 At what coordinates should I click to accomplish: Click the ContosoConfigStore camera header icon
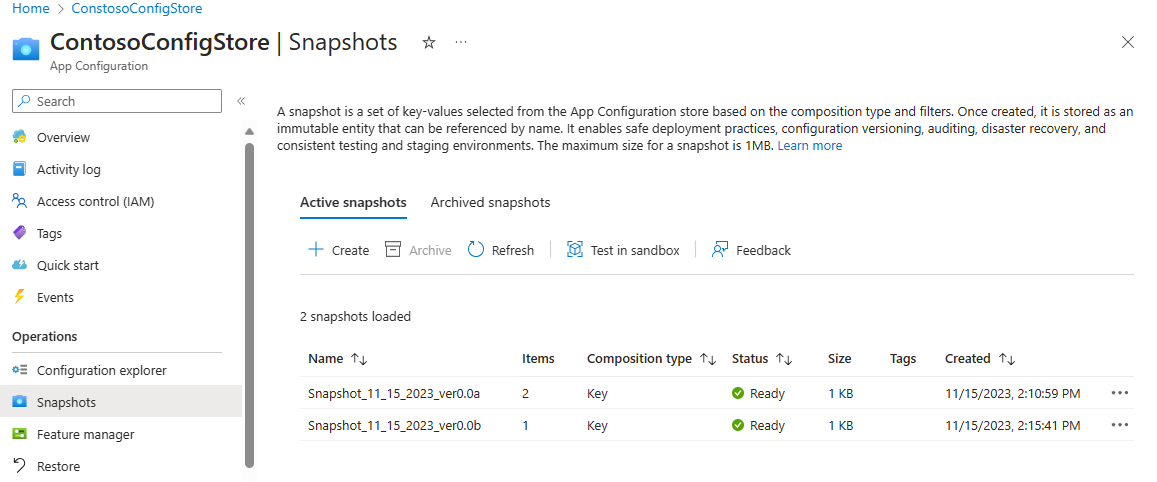click(25, 49)
